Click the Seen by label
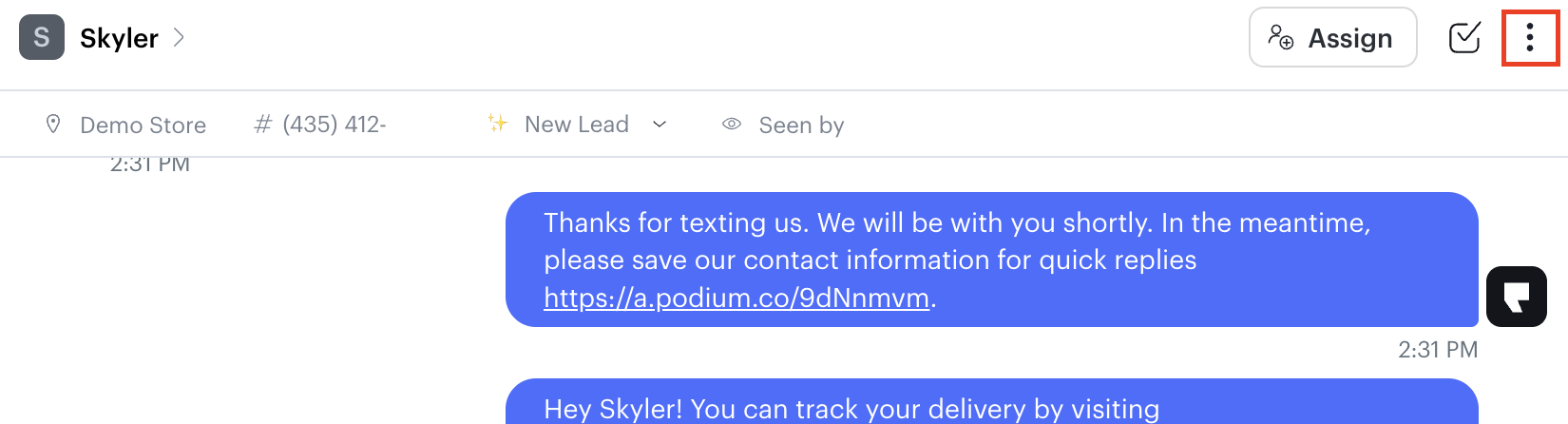Viewport: 1568px width, 424px height. coord(801,125)
